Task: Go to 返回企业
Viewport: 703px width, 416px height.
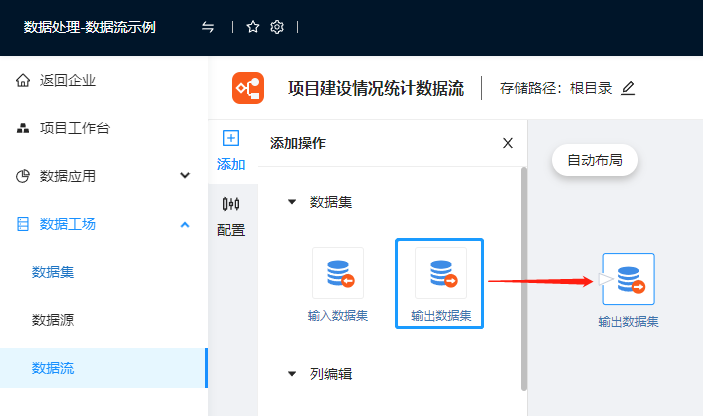Action: click(68, 80)
